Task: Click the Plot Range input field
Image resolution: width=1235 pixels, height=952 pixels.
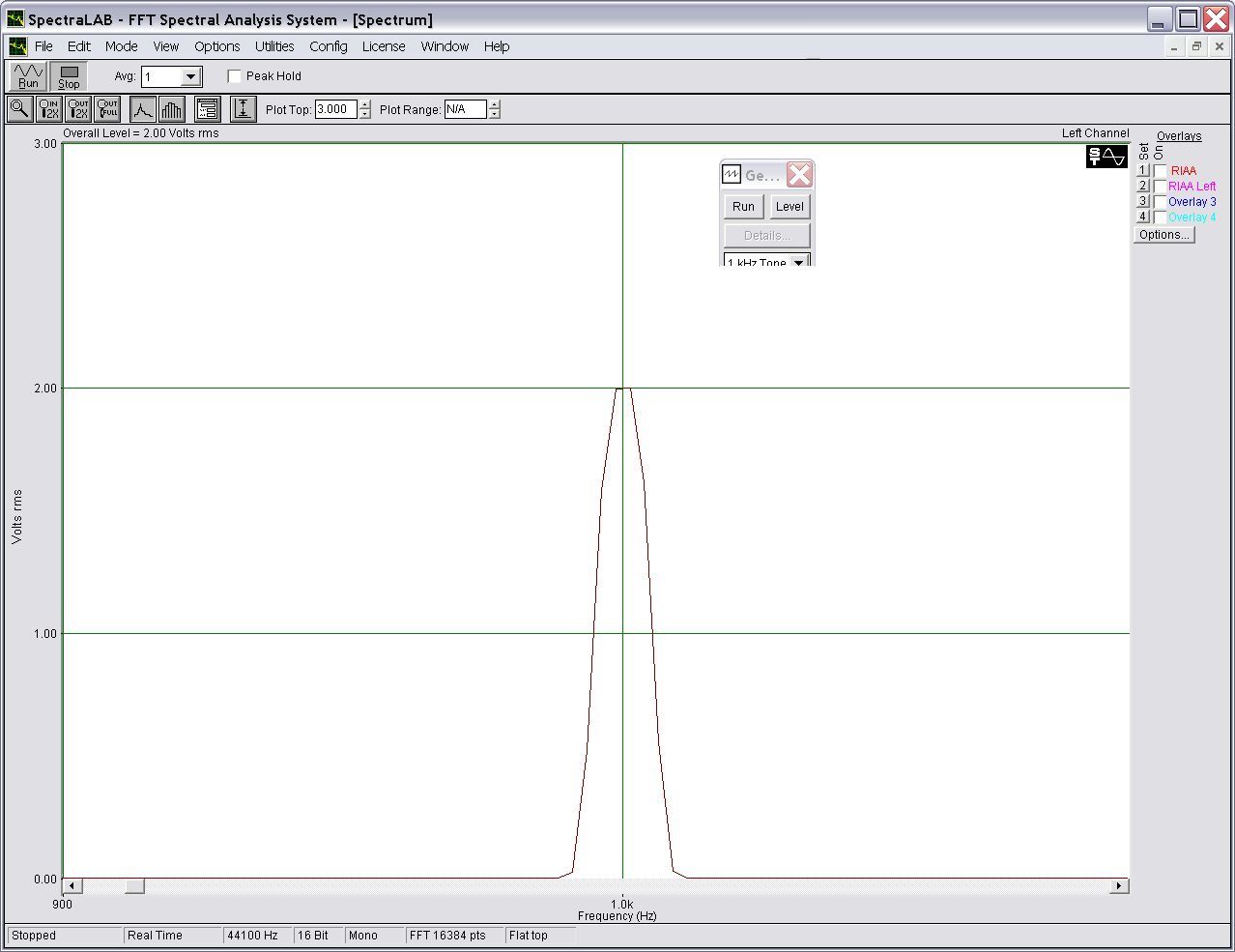Action: tap(465, 109)
